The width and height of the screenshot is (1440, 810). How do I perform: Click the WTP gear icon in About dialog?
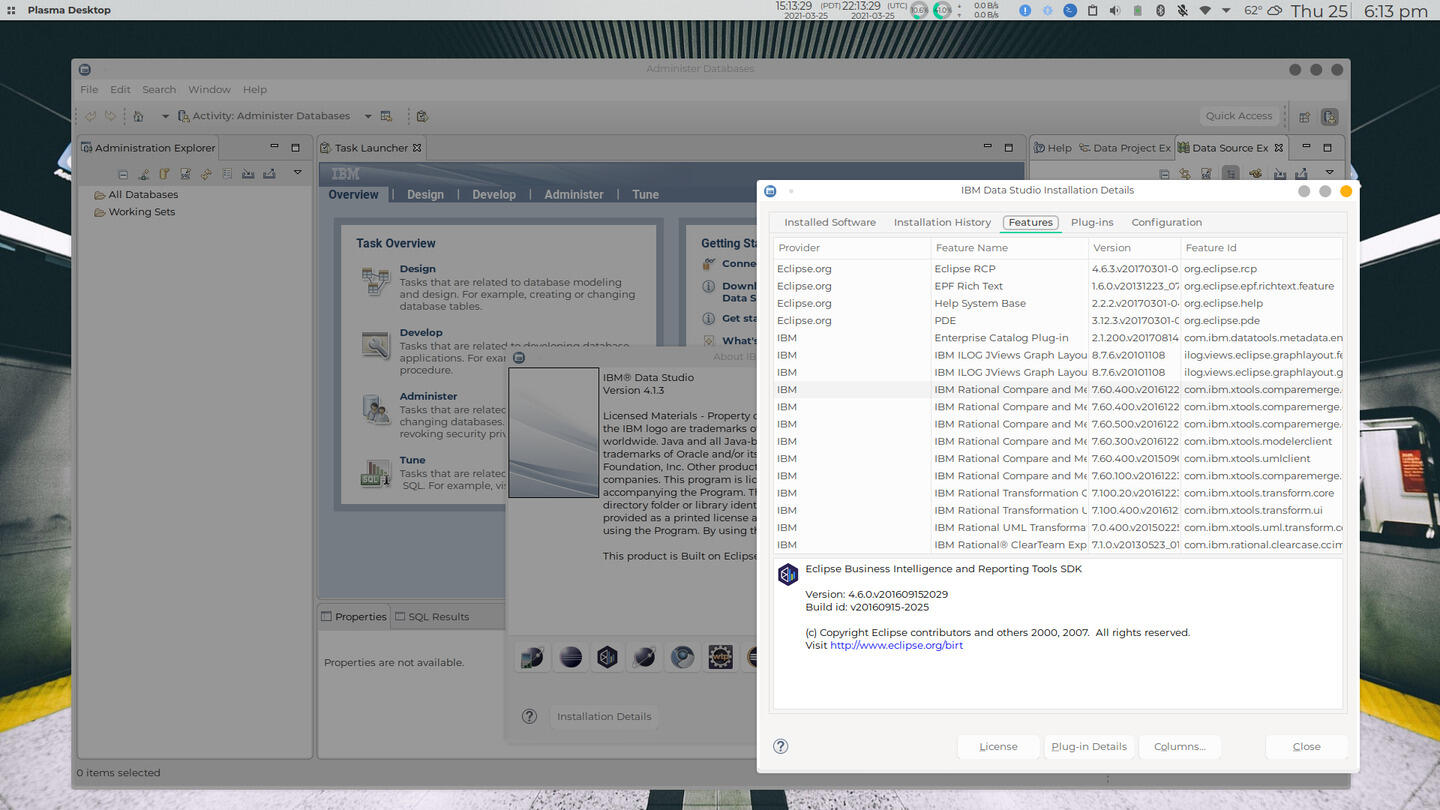click(720, 657)
